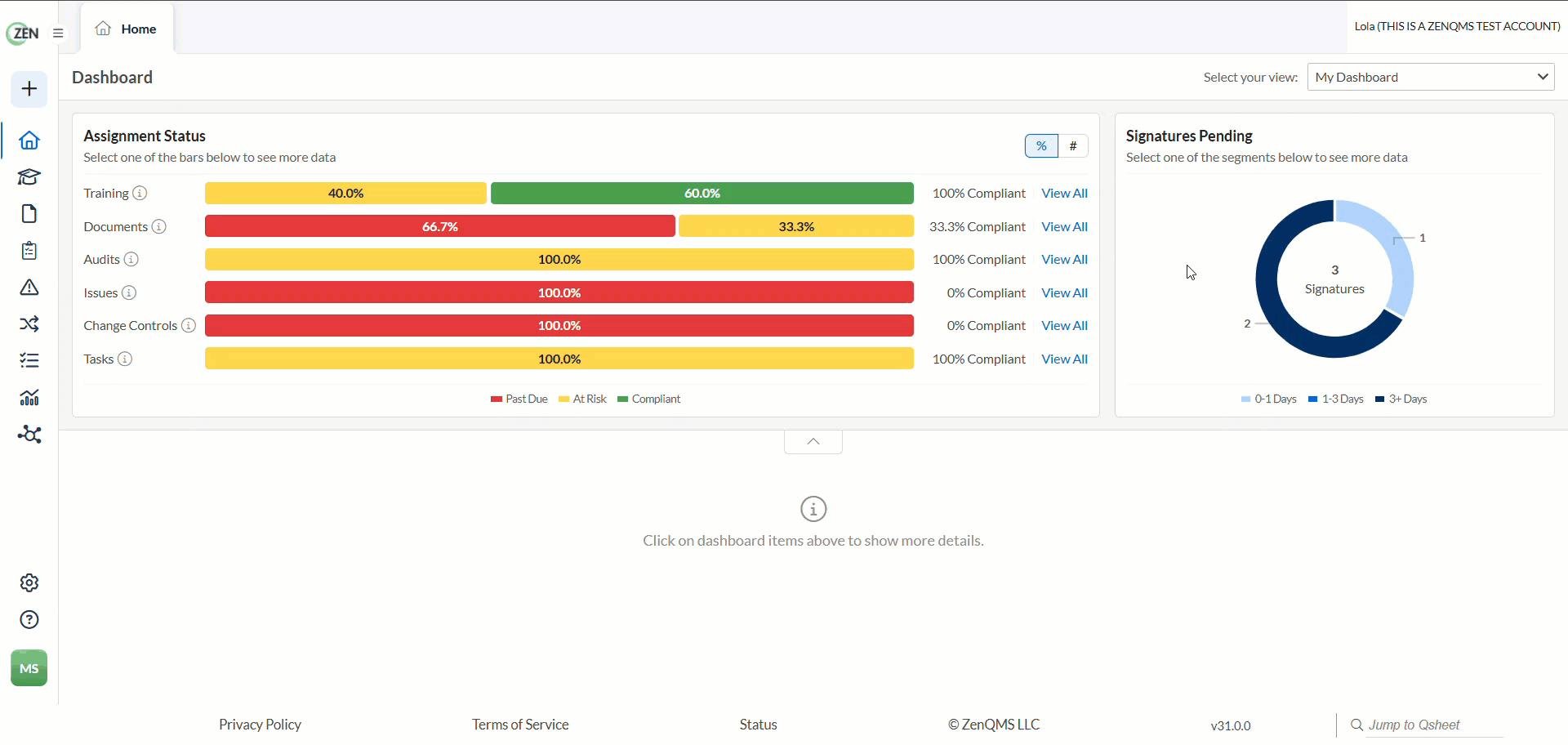
Task: Switch Assignment Status to percentage view
Action: [1041, 146]
